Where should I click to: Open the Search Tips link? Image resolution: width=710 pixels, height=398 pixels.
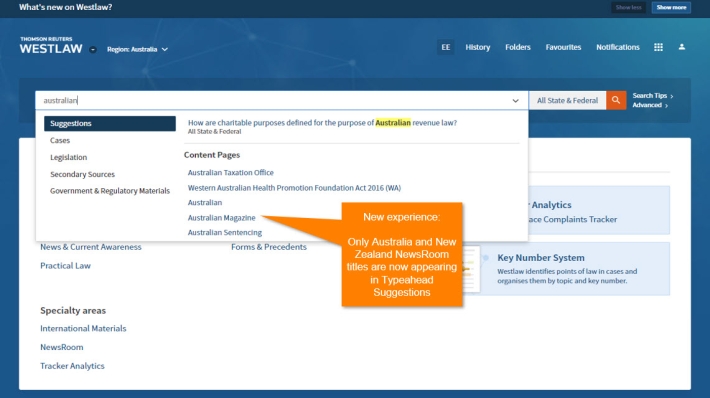coord(652,96)
